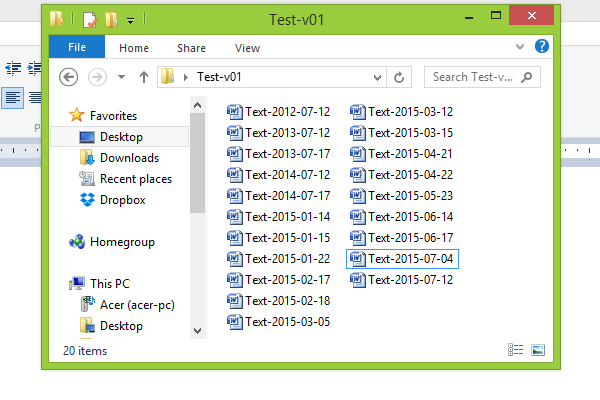Open address bar history dropdown
This screenshot has height=400, width=600.
point(377,77)
